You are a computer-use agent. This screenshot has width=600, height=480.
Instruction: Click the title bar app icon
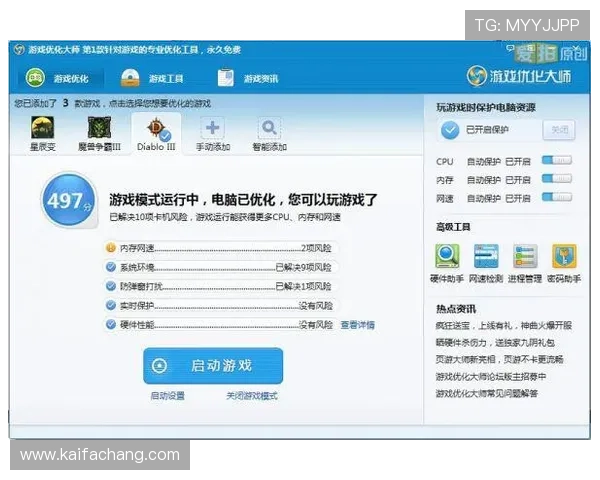20,50
